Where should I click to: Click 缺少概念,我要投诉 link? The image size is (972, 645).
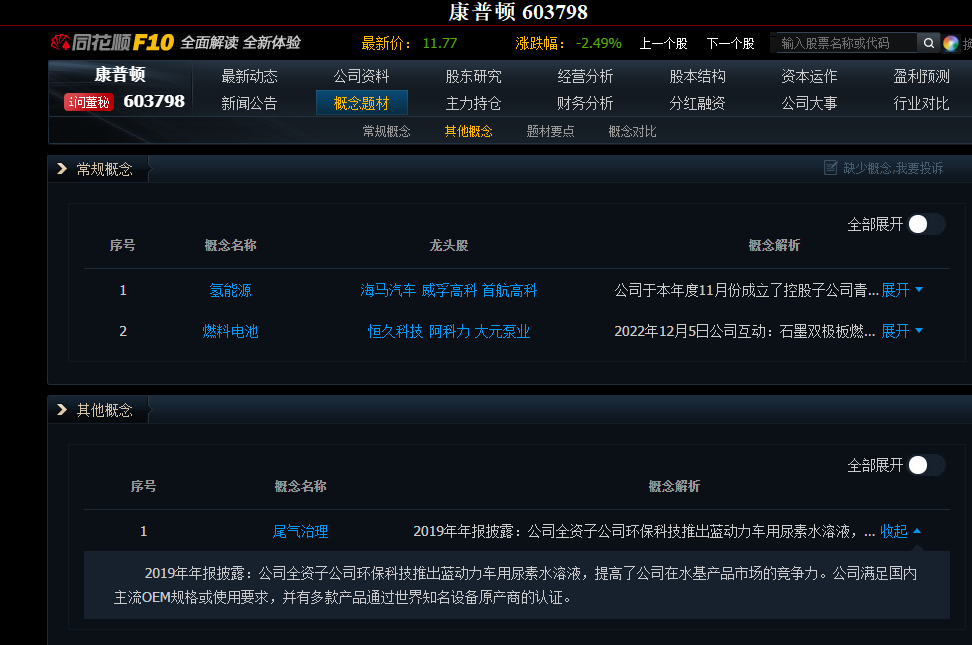(x=893, y=168)
